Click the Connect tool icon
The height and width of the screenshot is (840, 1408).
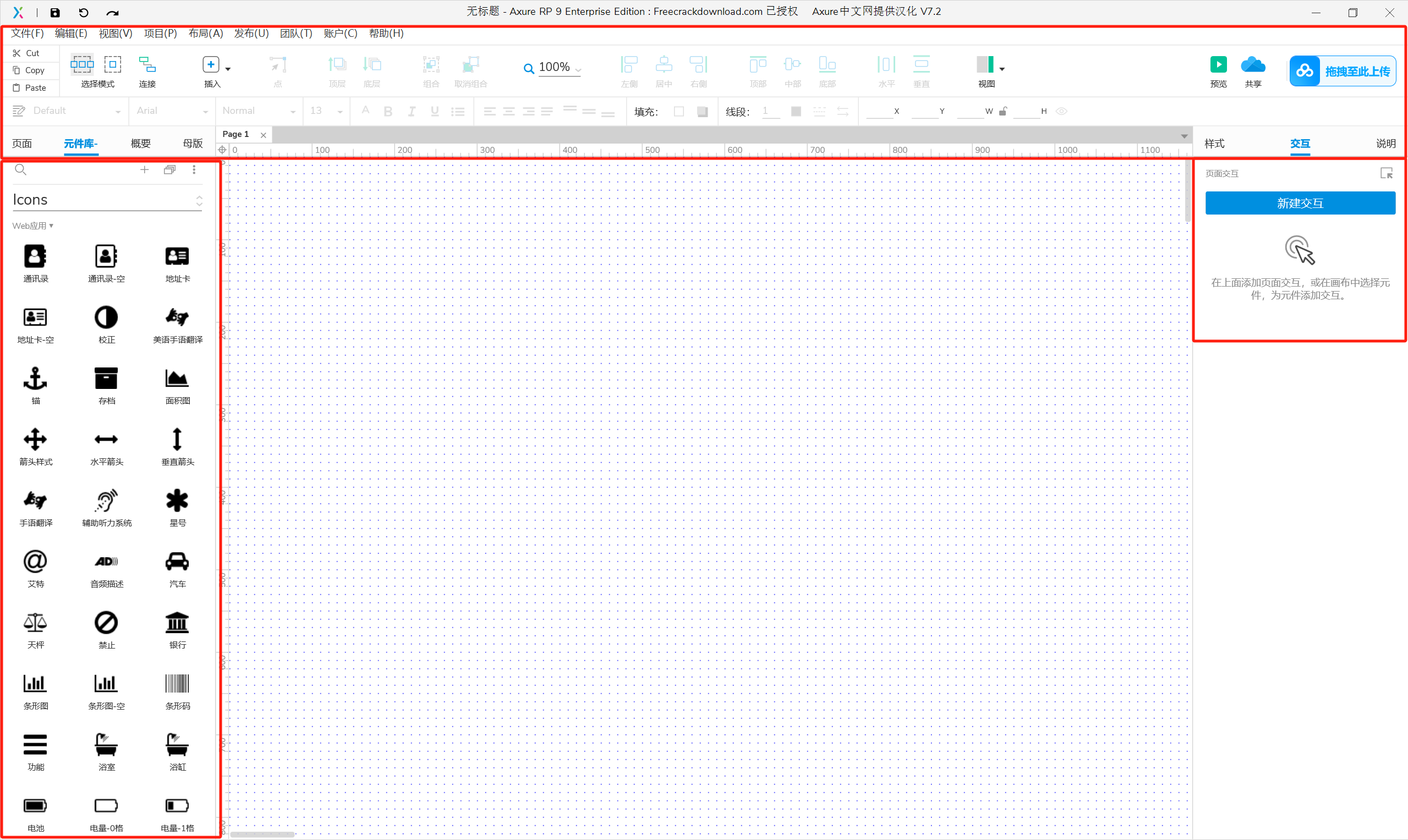tap(147, 65)
